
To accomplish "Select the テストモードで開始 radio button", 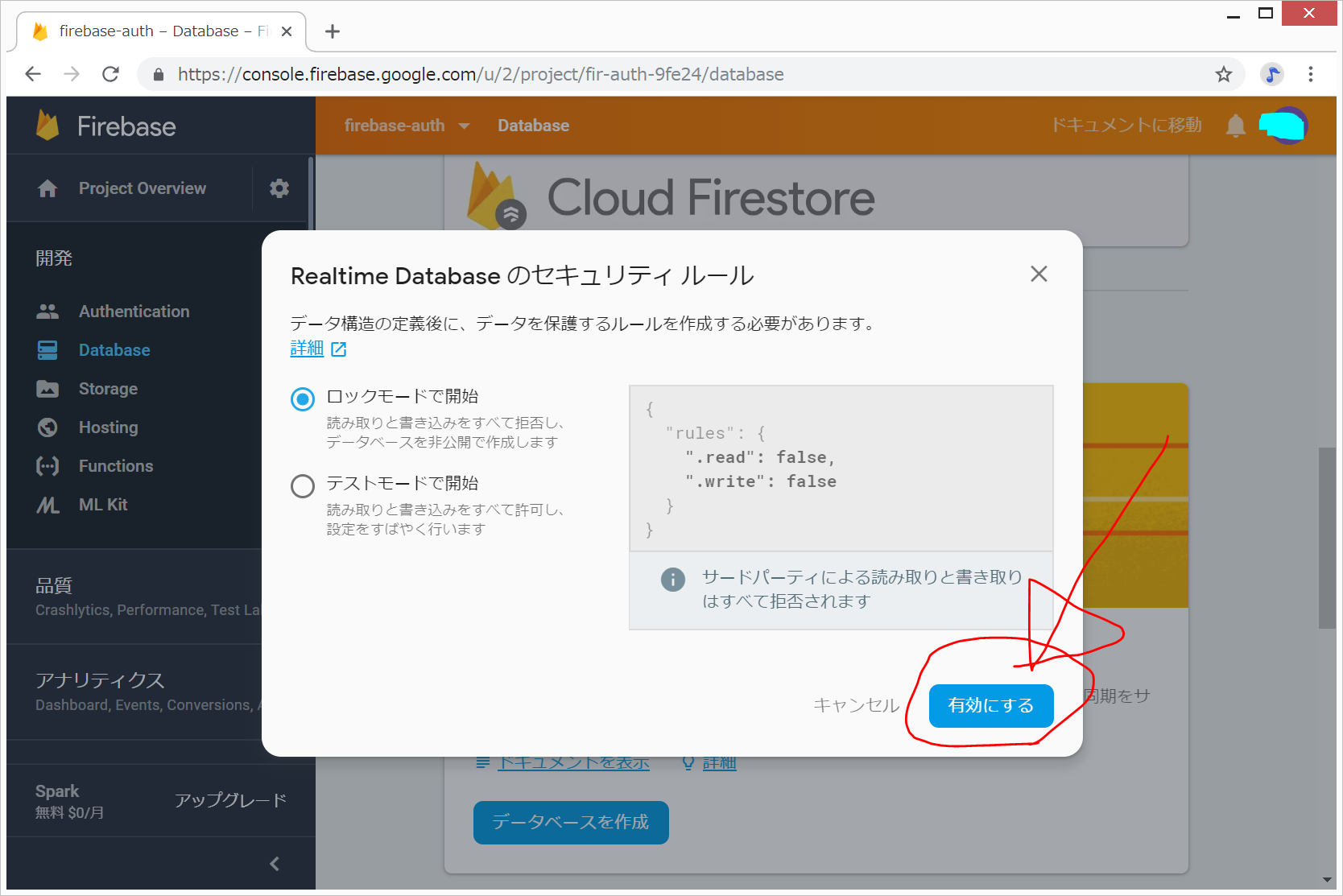I will pos(303,485).
